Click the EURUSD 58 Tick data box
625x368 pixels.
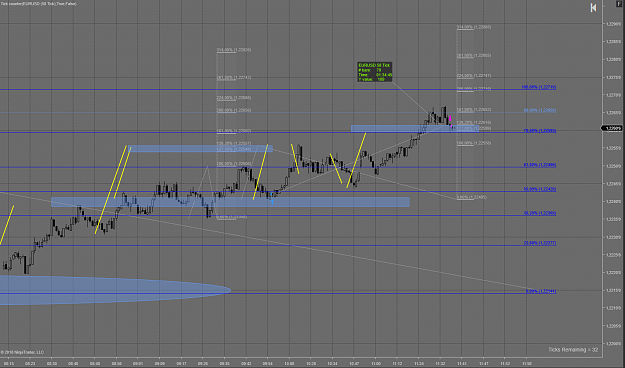[375, 72]
